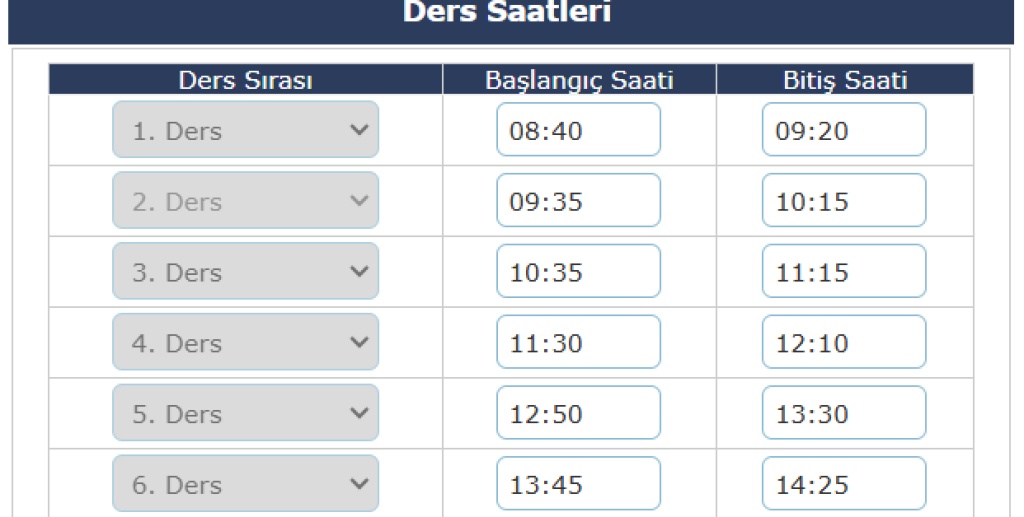Expand the 3. Ders order selector
This screenshot has width=1024, height=517.
pyautogui.click(x=245, y=272)
